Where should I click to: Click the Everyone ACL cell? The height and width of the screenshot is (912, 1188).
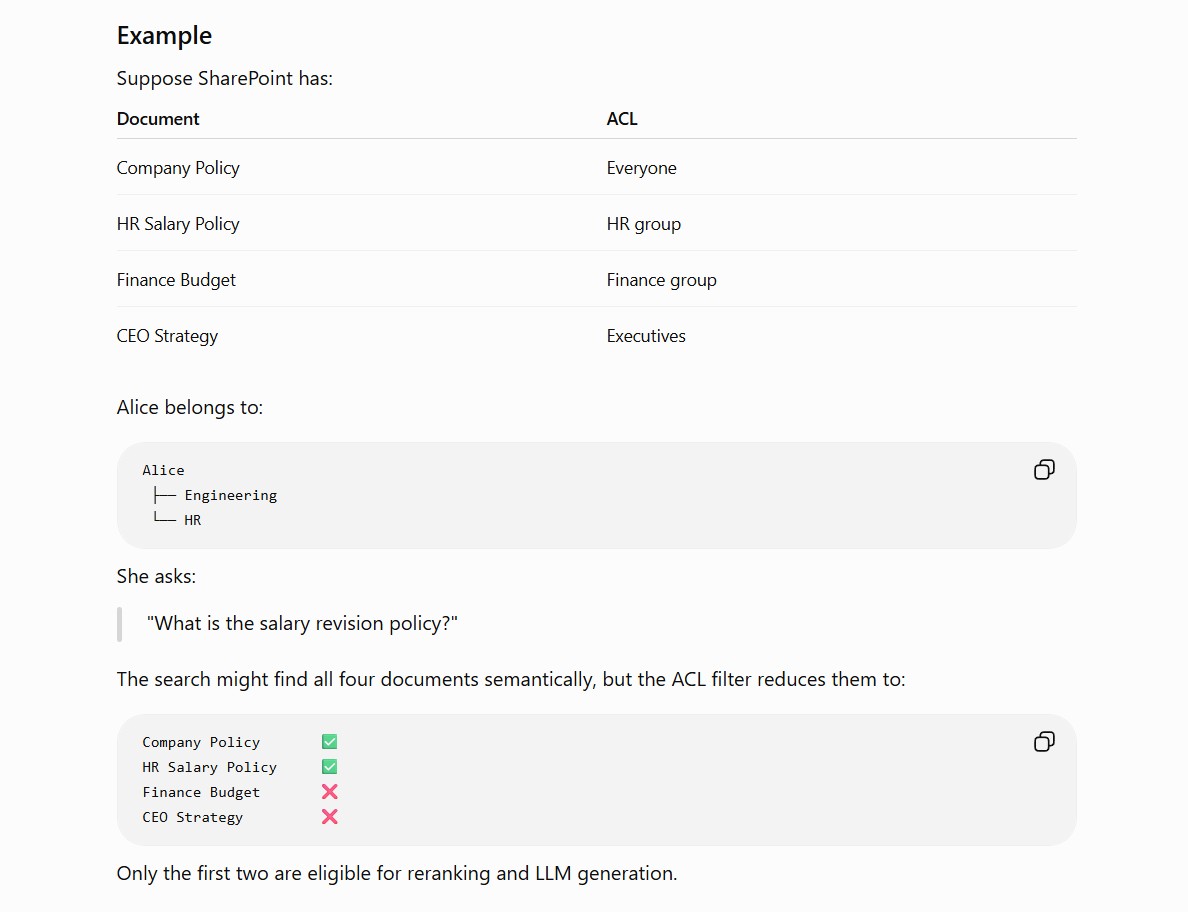(642, 168)
